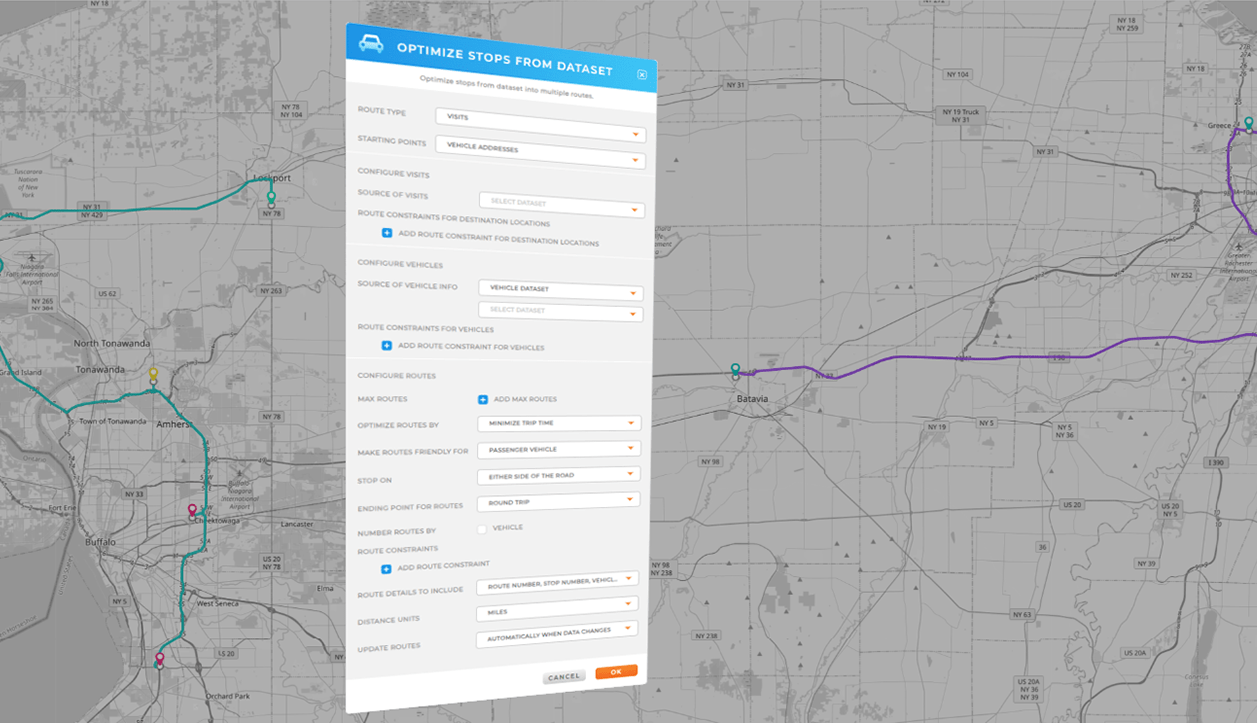Select the magenta stop pin near Buffalo
The width and height of the screenshot is (1257, 723).
(192, 508)
